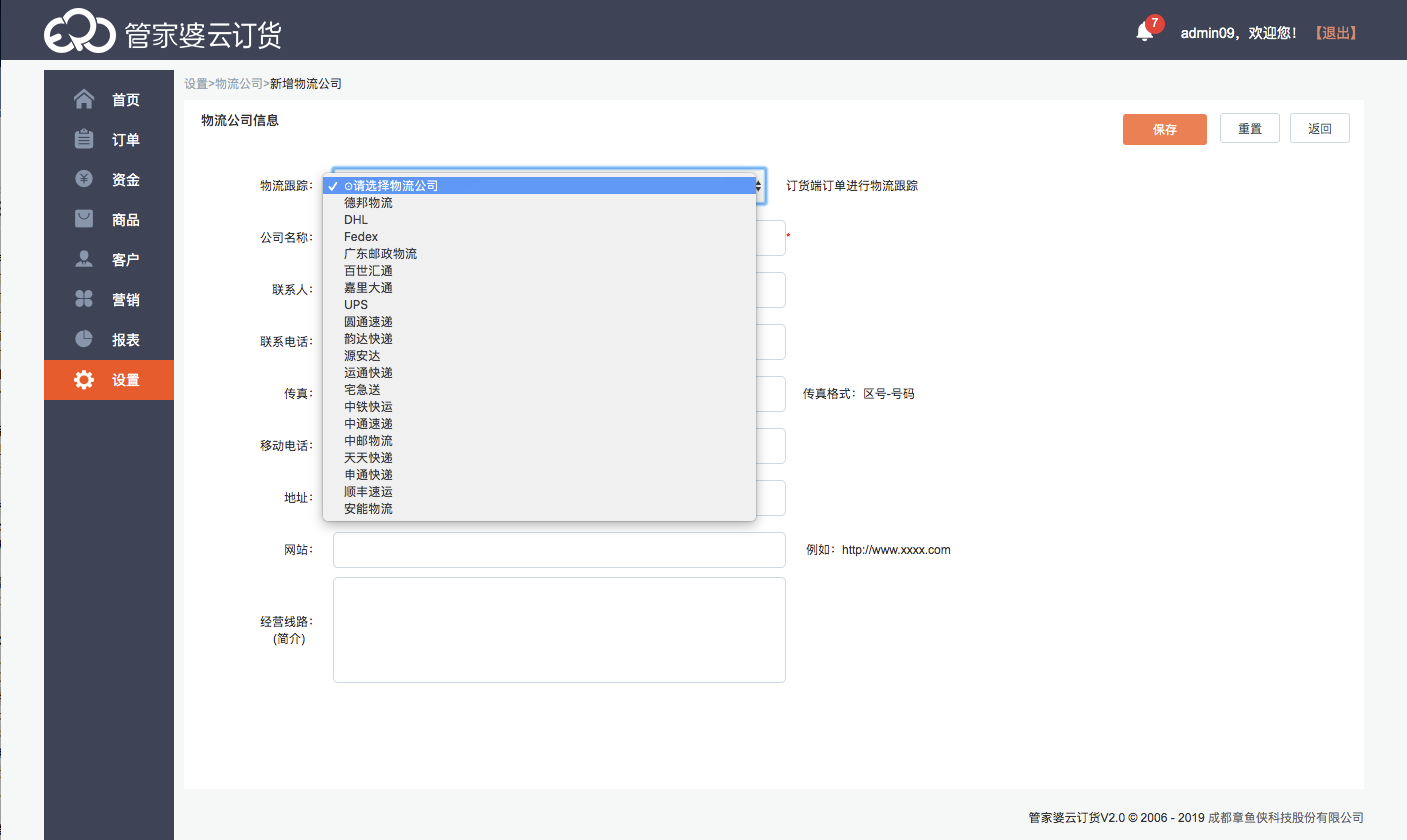Viewport: 1407px width, 840px height.
Task: Select 中铁快运 option
Action: (x=539, y=407)
